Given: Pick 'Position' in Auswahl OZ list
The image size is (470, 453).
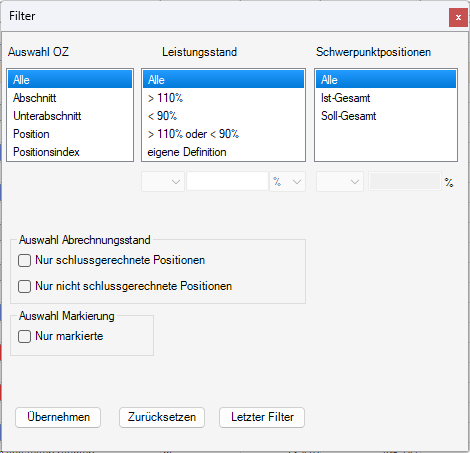Looking at the screenshot, I should (70, 134).
